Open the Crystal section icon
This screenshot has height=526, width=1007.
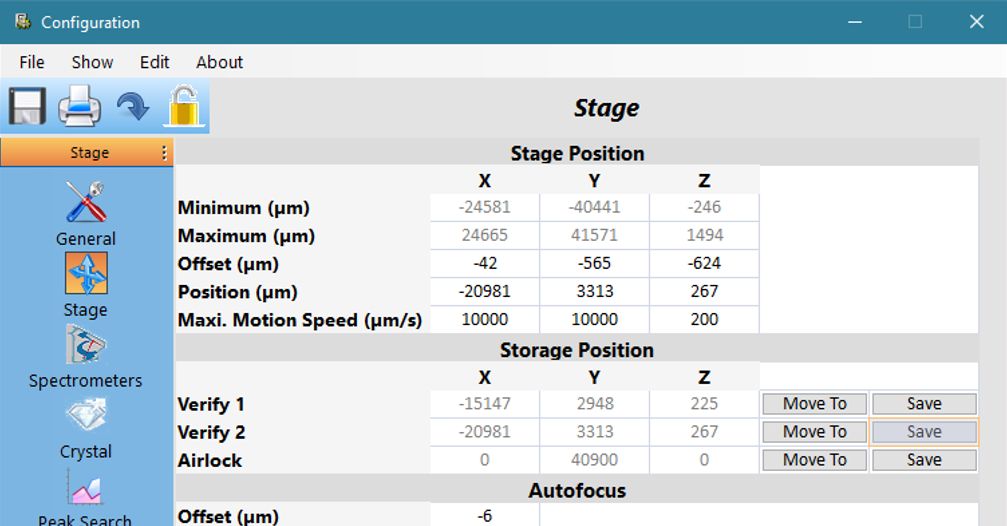[x=86, y=416]
